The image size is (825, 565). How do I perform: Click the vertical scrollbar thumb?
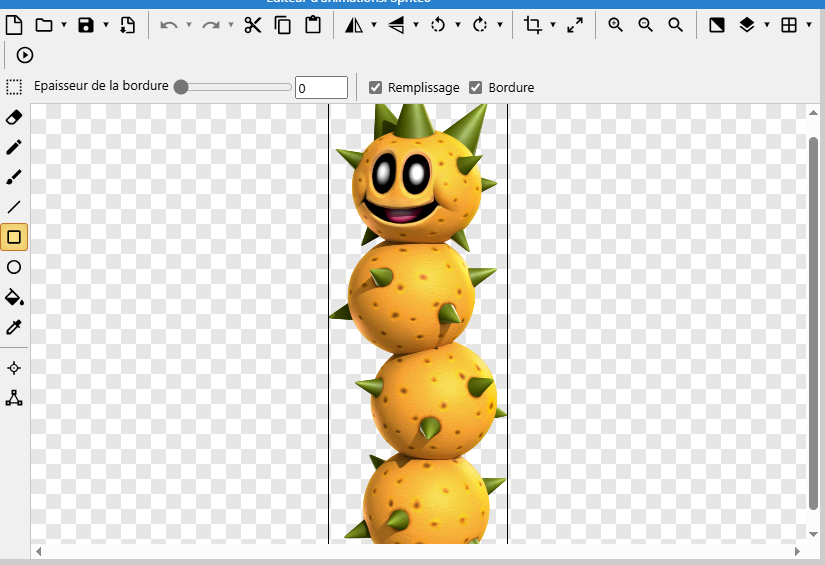click(813, 323)
